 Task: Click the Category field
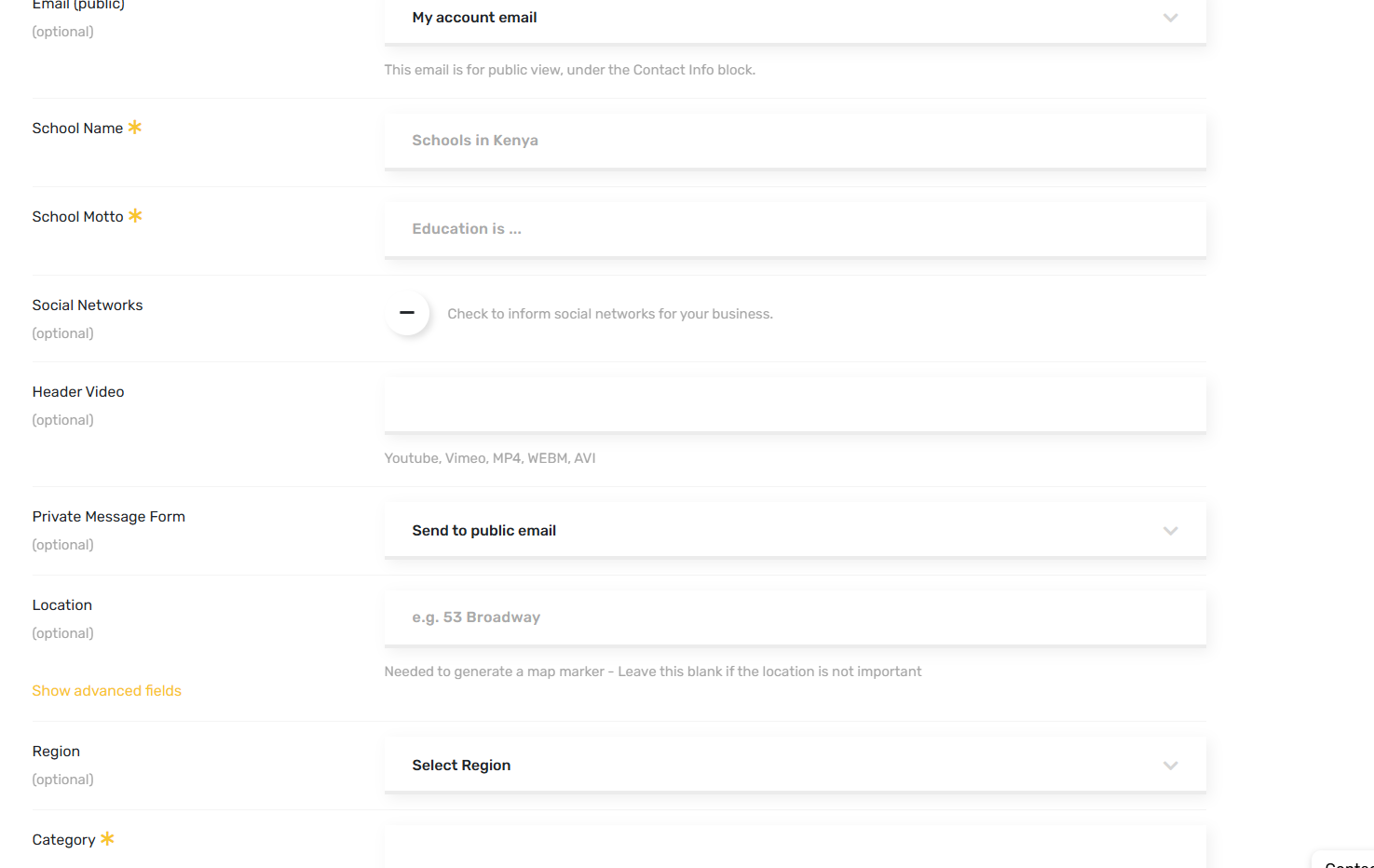click(794, 848)
